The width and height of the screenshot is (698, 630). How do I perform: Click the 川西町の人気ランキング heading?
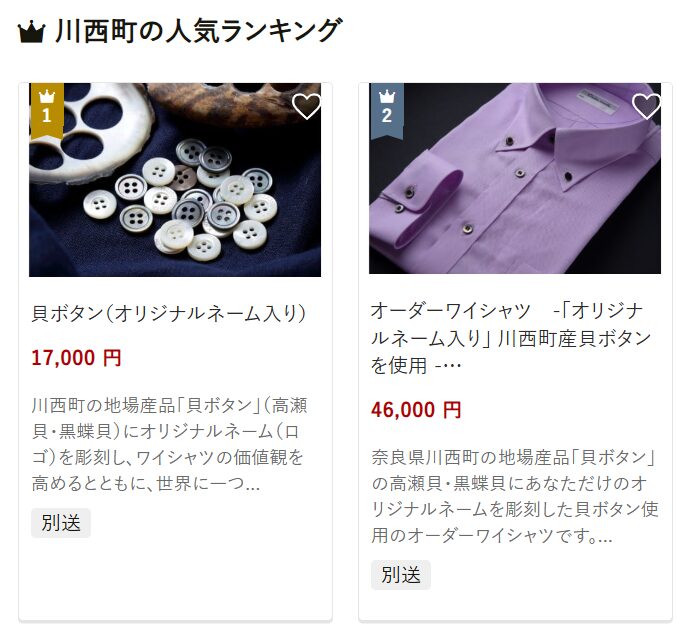(199, 31)
